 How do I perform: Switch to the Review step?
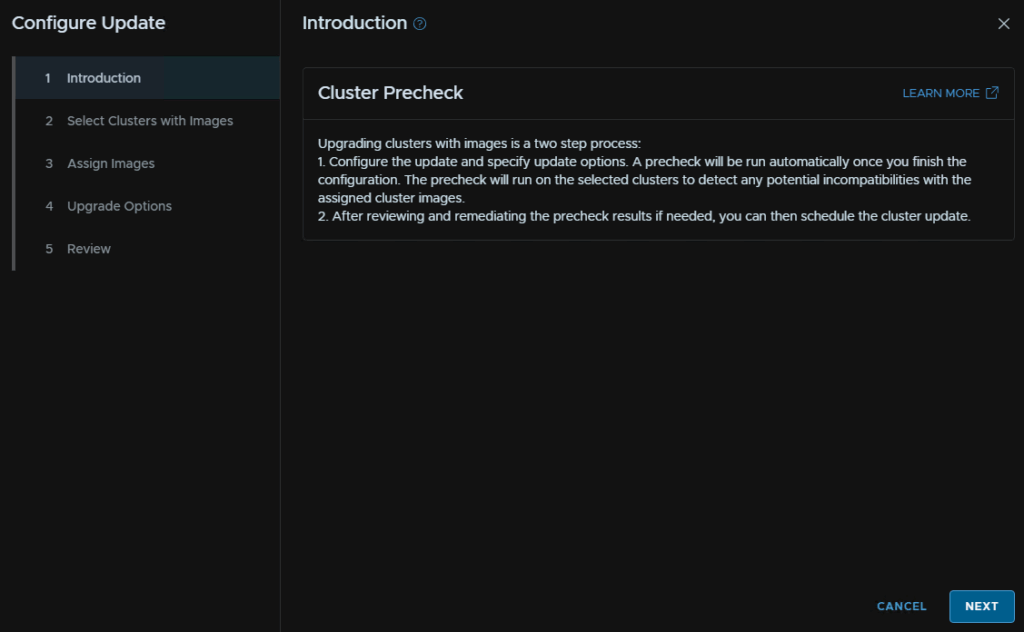coord(89,249)
